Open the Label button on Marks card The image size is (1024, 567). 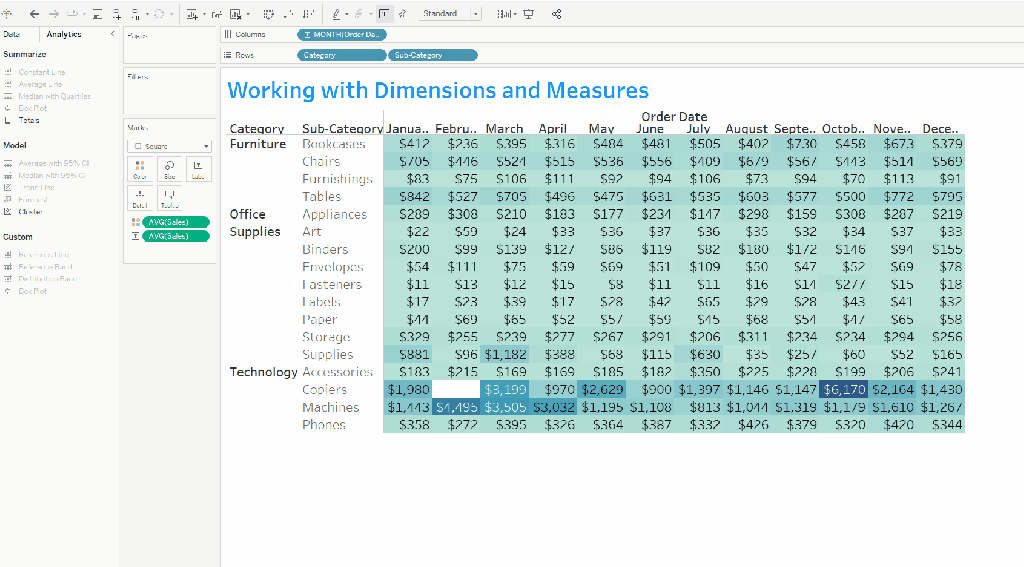[197, 168]
